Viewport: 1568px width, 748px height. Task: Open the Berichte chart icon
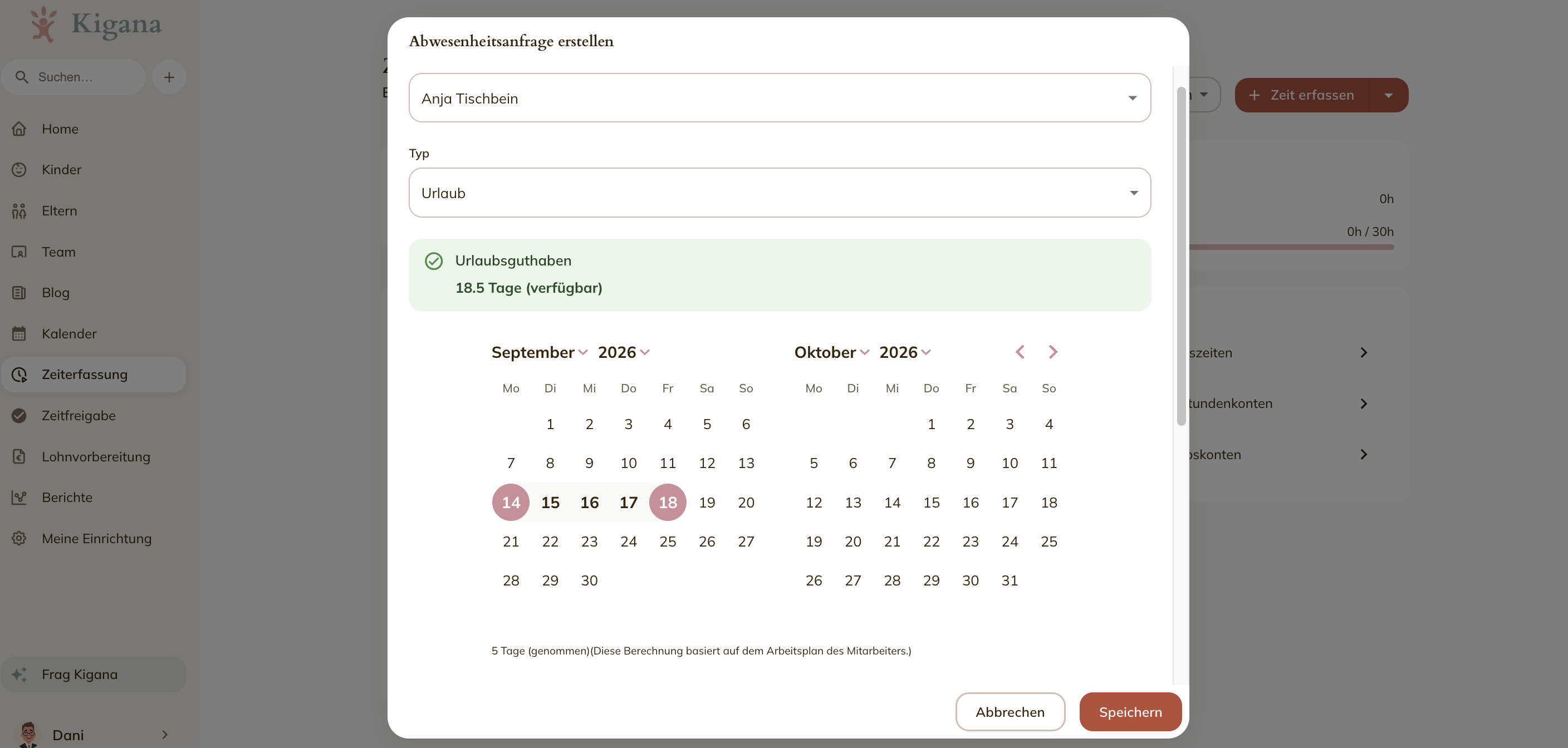point(19,497)
